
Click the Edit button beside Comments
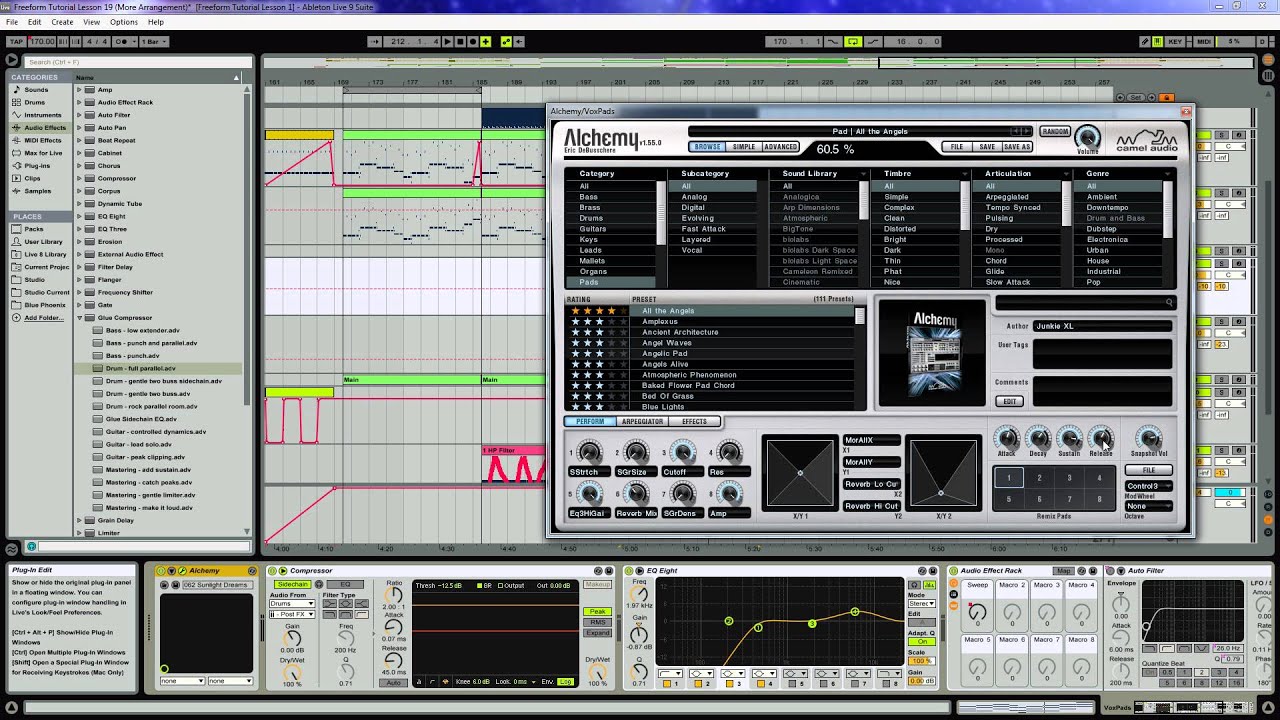1009,401
